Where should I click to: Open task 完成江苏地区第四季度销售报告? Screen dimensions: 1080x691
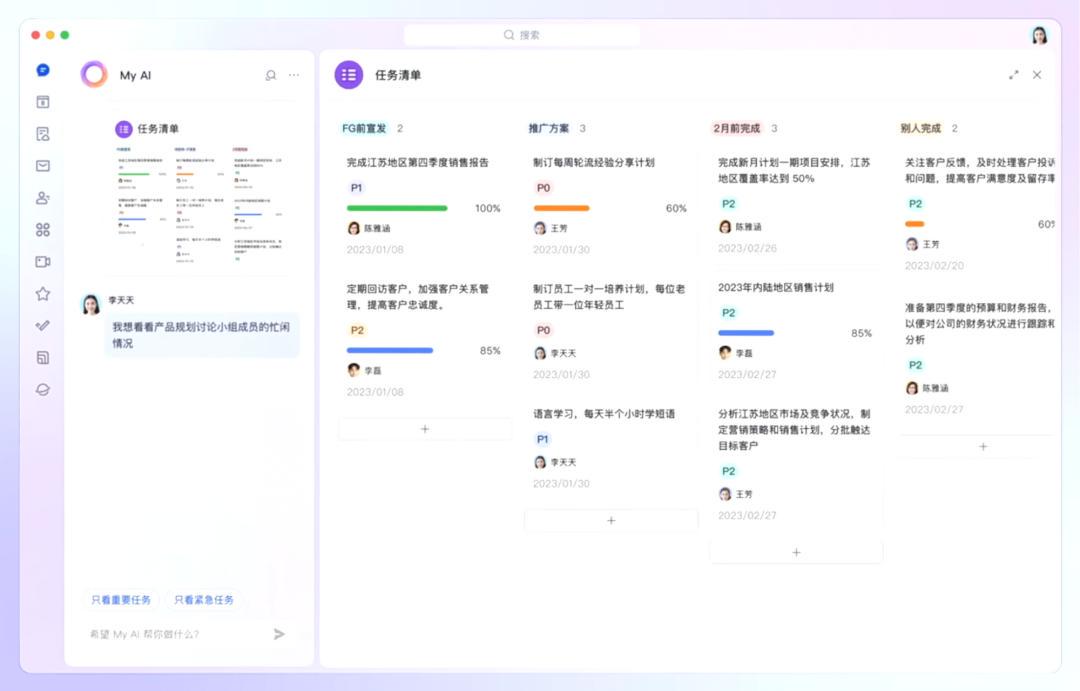tap(417, 163)
